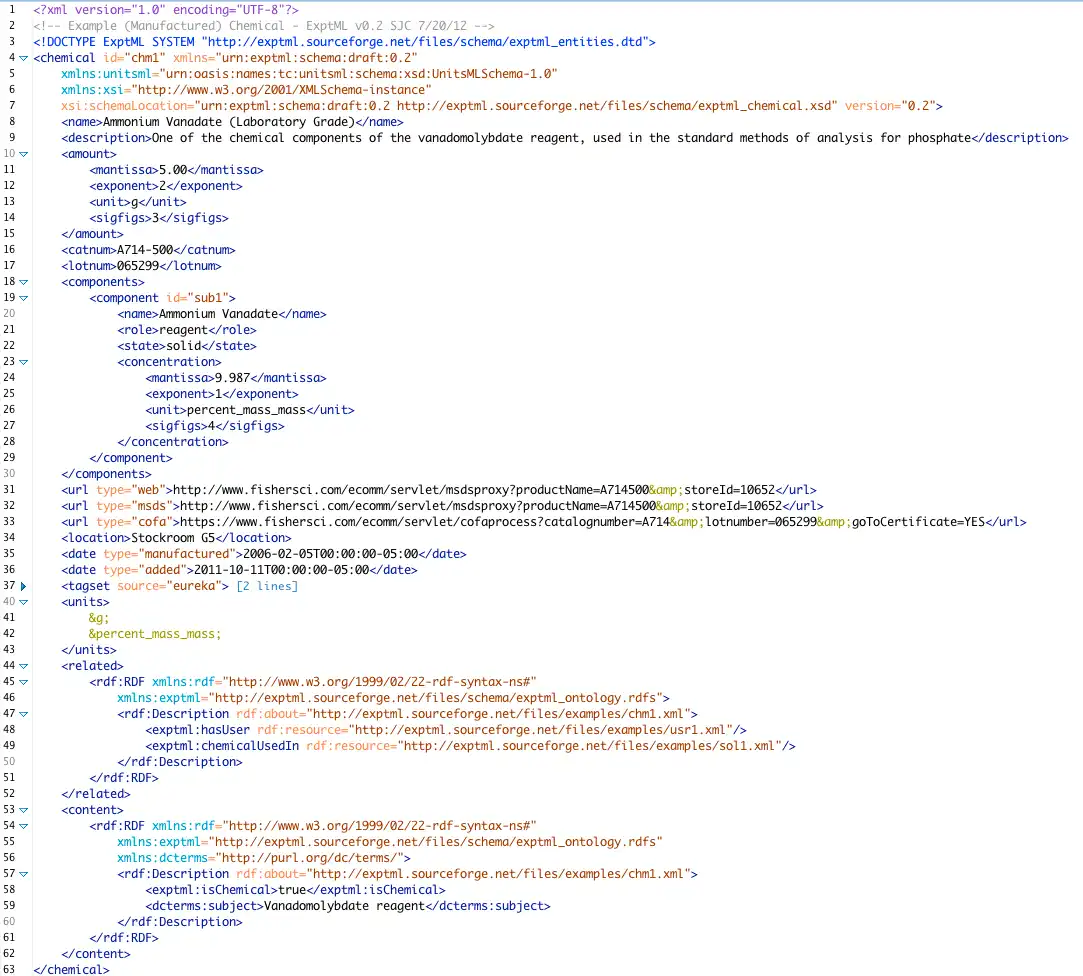Screen dimensions: 1083x976
Task: Click the exptml:hasUser usr1.xml resource
Action: click(x=540, y=729)
